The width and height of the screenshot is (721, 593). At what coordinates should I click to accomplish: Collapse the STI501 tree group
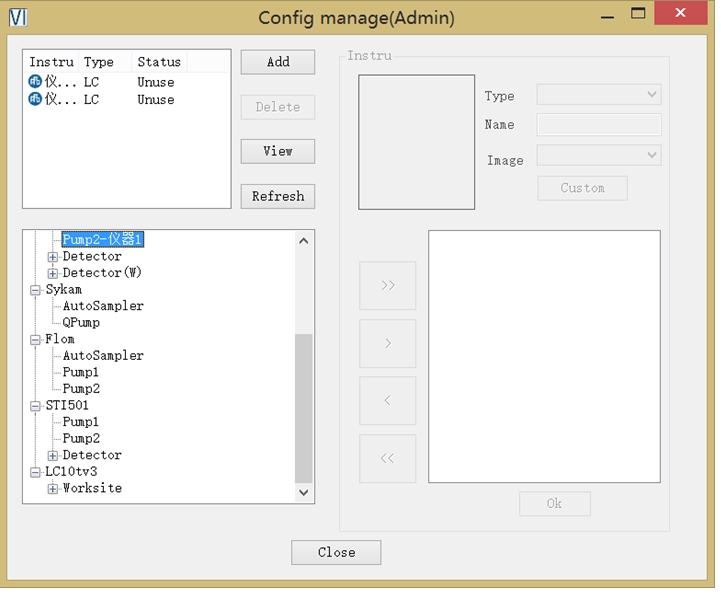pyautogui.click(x=36, y=406)
